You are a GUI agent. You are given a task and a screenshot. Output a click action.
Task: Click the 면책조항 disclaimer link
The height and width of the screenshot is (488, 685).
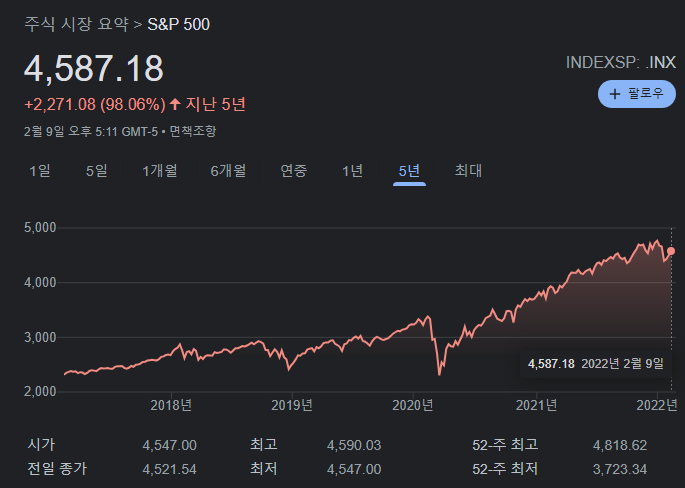tap(193, 131)
